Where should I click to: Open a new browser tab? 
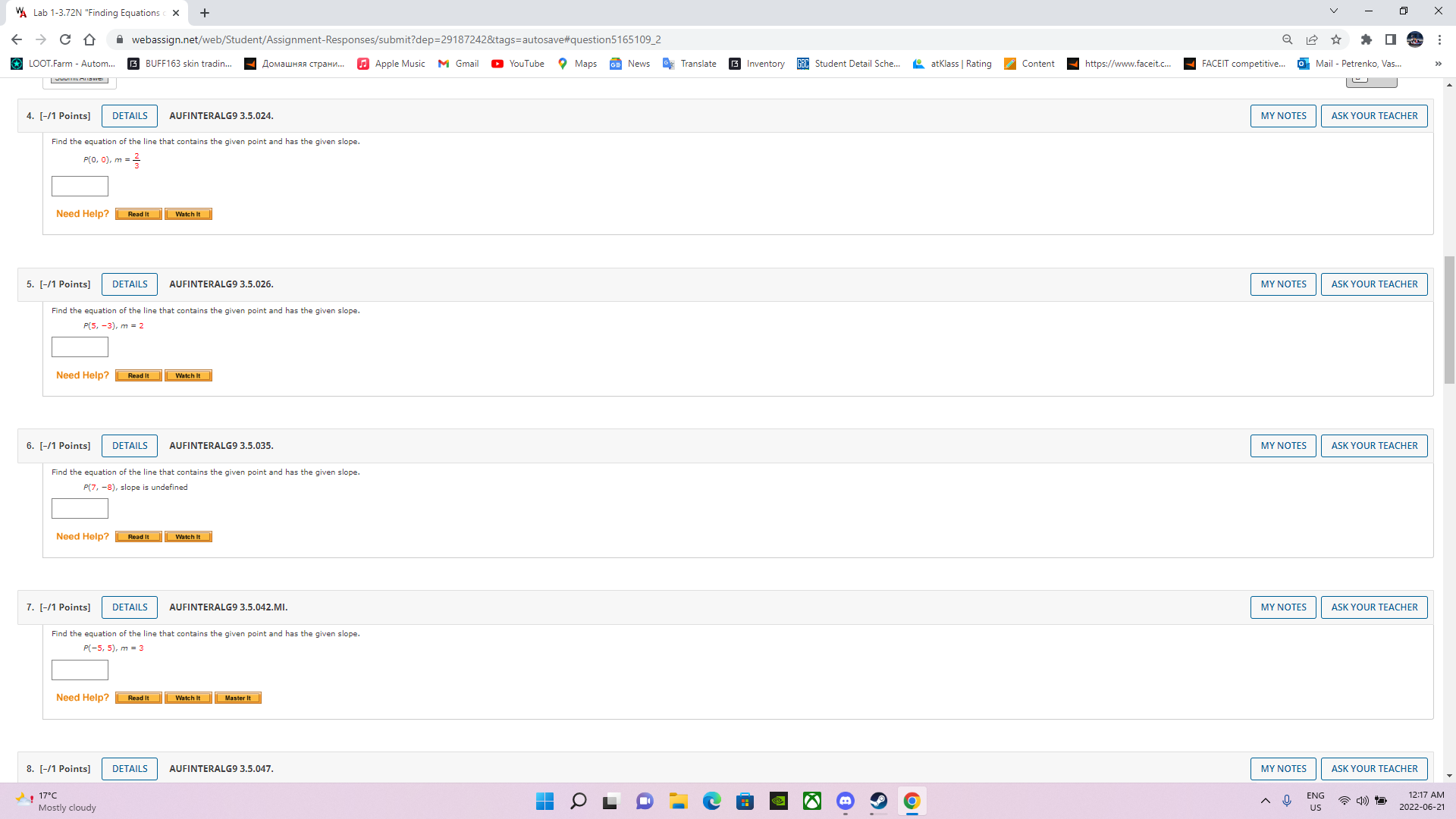[x=205, y=13]
